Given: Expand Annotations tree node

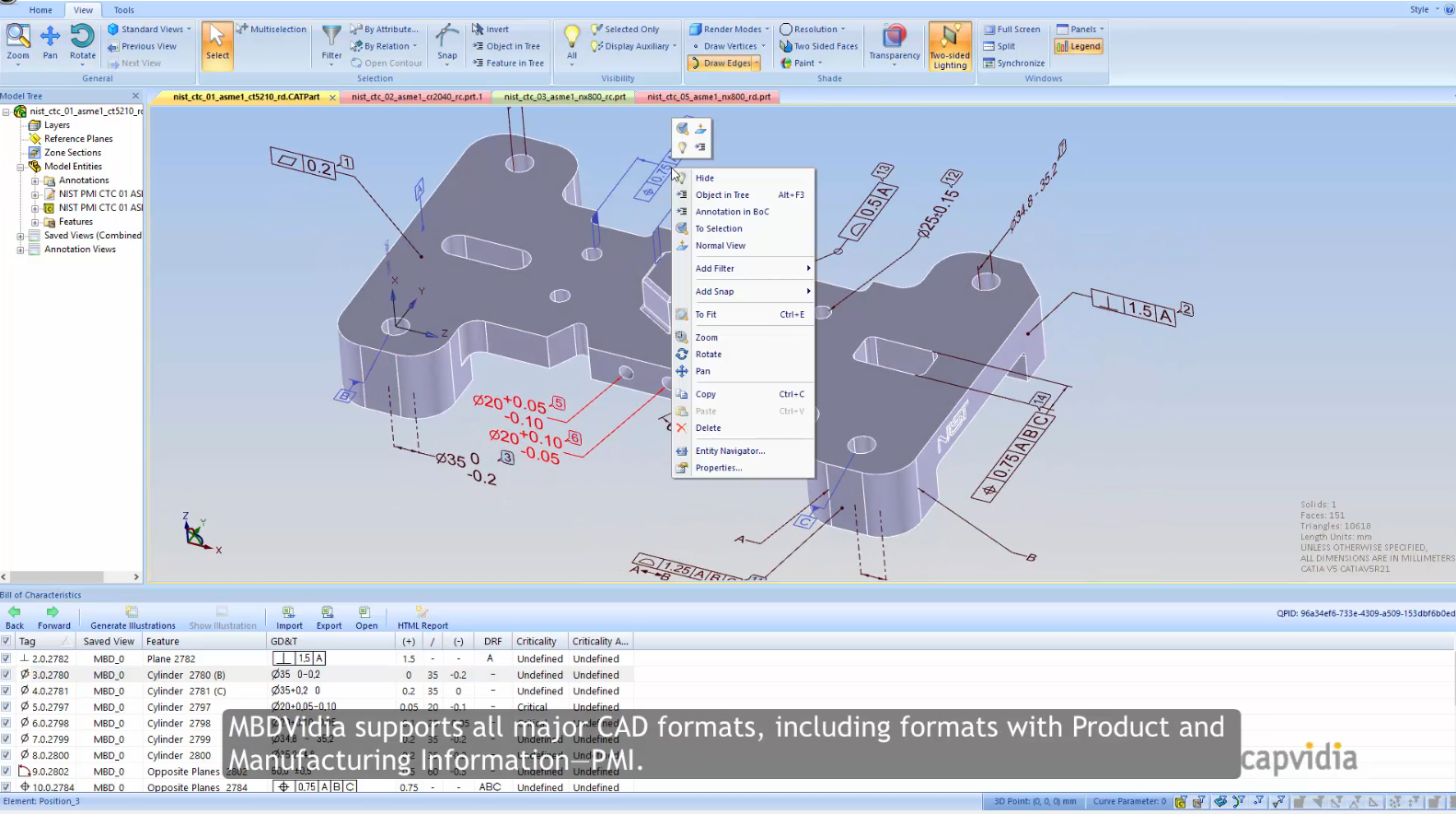Looking at the screenshot, I should 35,180.
